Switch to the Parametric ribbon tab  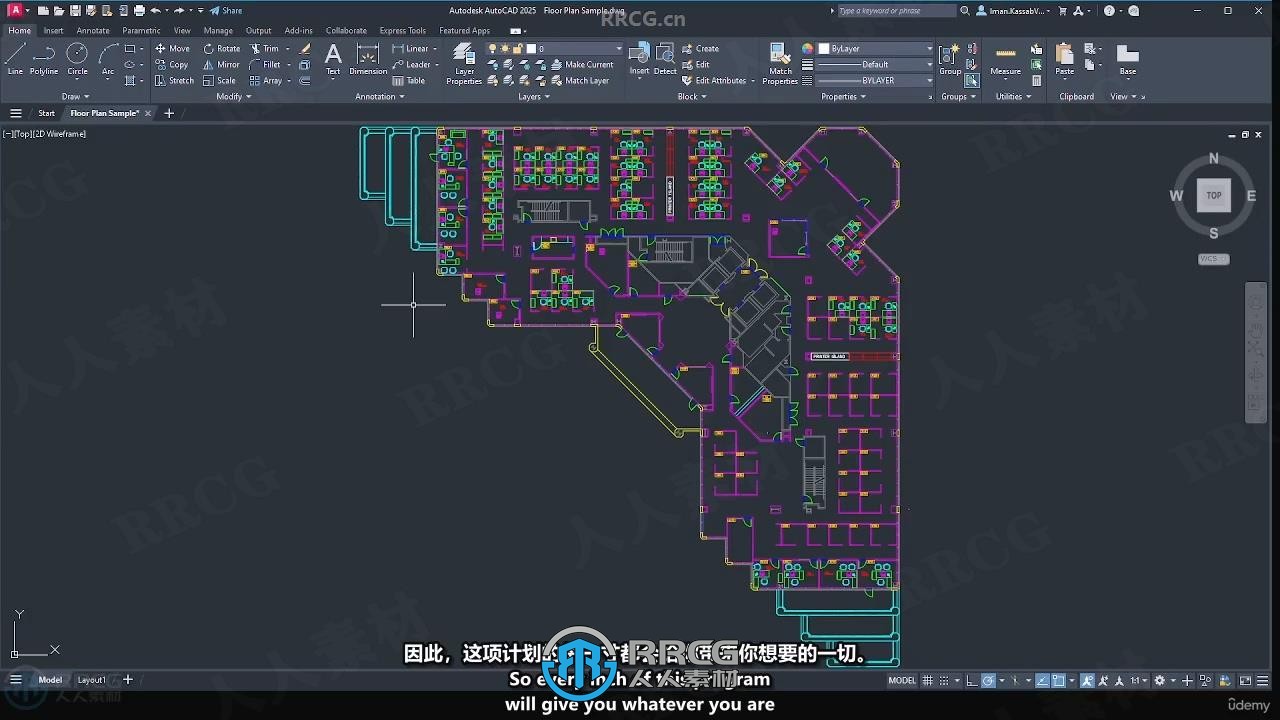141,30
